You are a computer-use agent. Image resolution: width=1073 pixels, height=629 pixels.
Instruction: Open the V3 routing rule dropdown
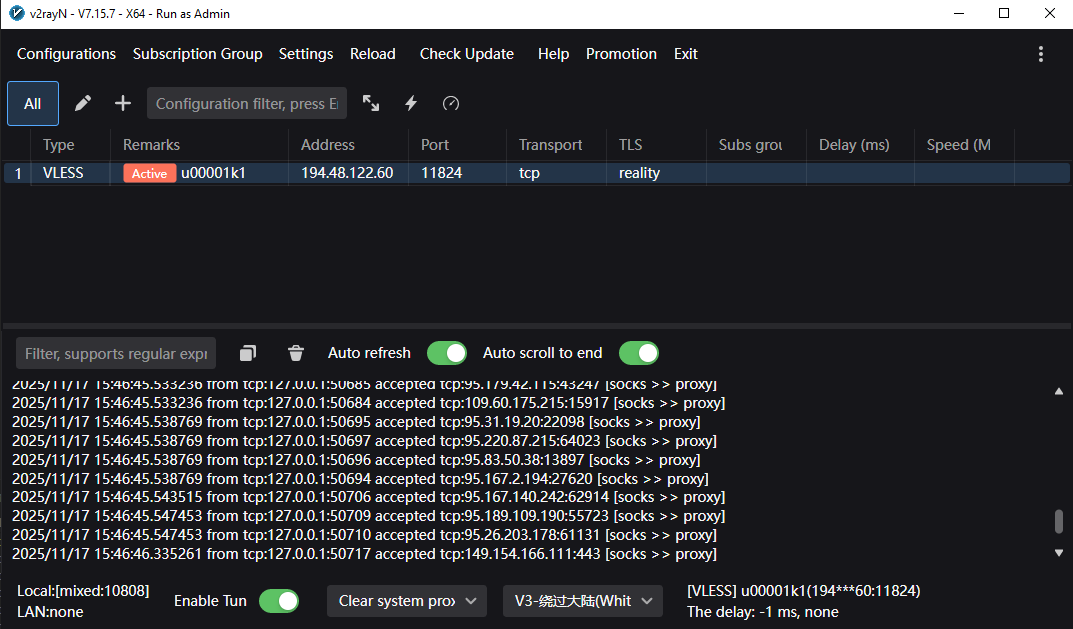click(x=582, y=601)
